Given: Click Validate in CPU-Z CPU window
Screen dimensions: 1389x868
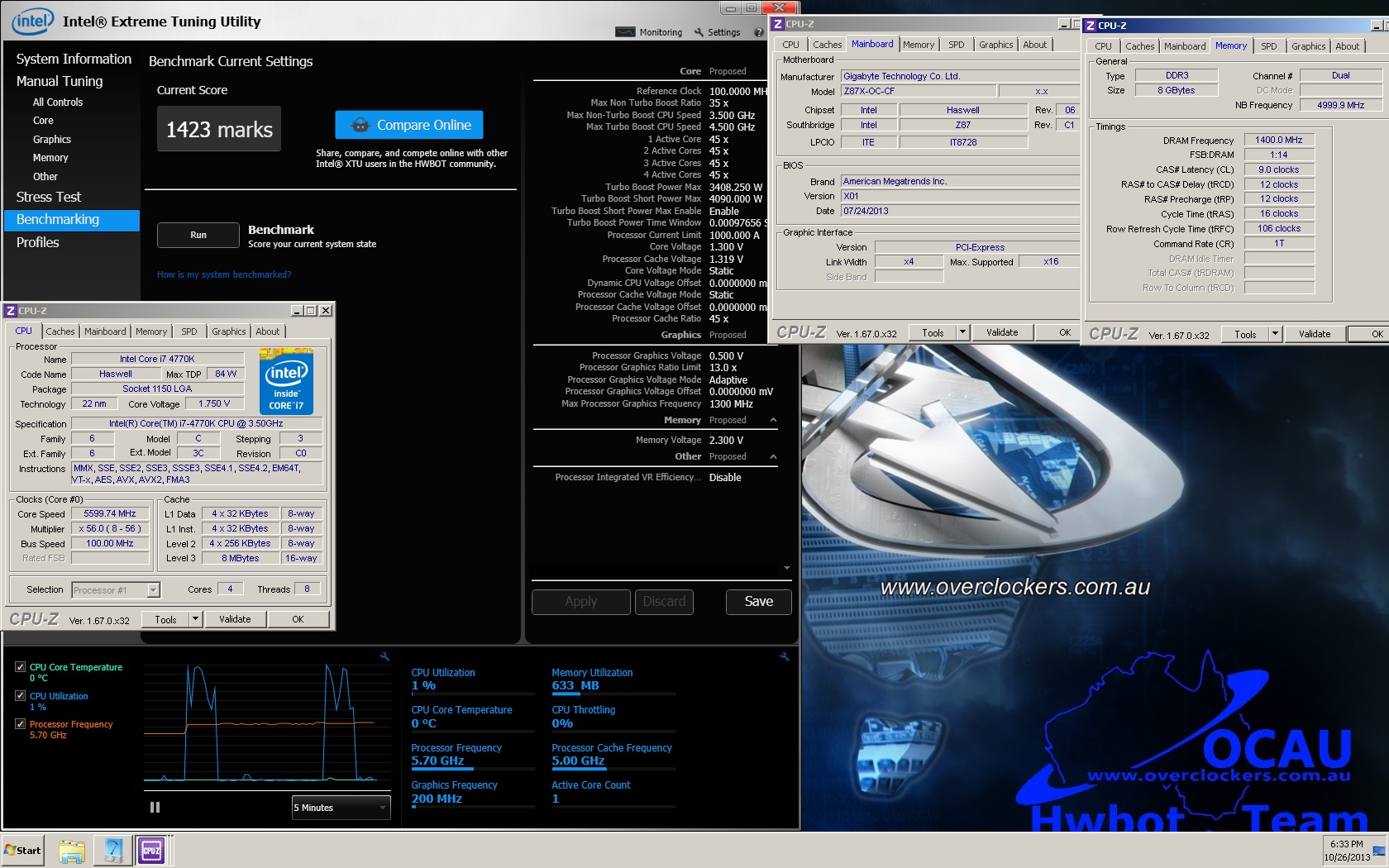Looking at the screenshot, I should [235, 619].
